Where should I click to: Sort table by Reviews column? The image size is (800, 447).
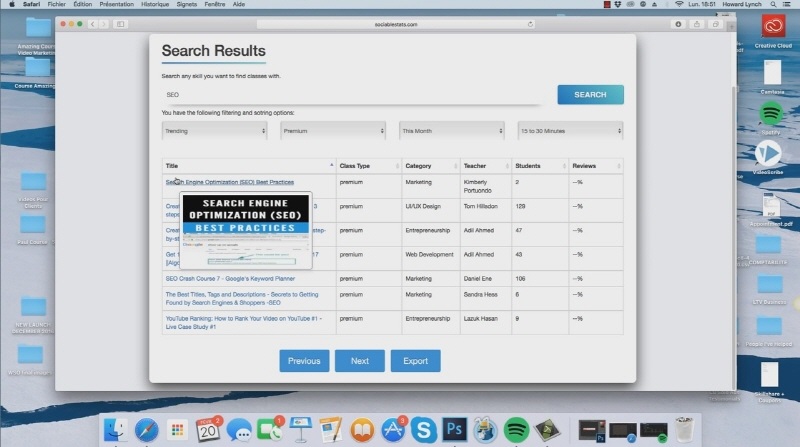click(596, 166)
